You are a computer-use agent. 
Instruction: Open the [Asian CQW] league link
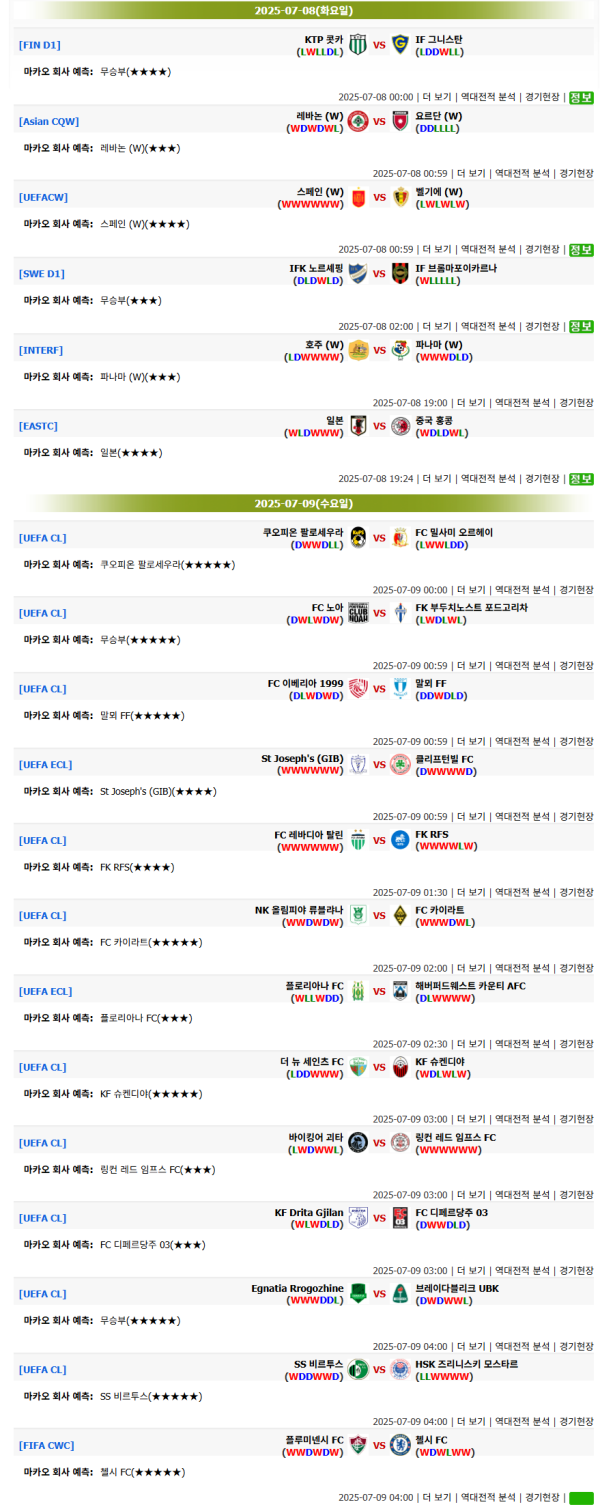click(x=49, y=122)
